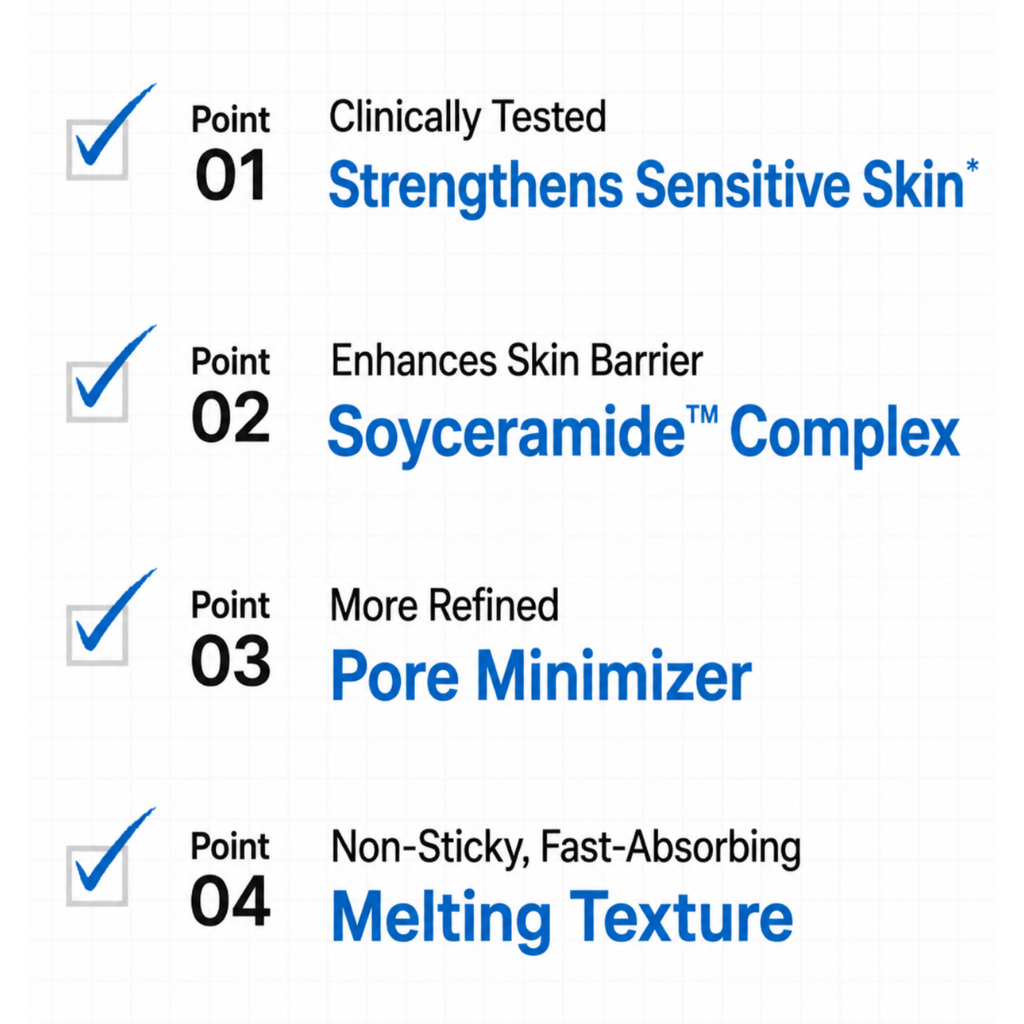This screenshot has height=1024, width=1024.
Task: Toggle the Point 01 checkbox
Action: (x=97, y=150)
